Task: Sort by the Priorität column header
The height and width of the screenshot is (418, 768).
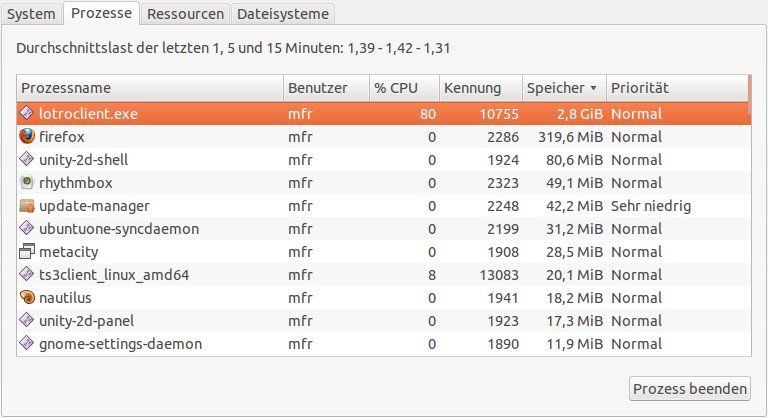Action: click(678, 88)
